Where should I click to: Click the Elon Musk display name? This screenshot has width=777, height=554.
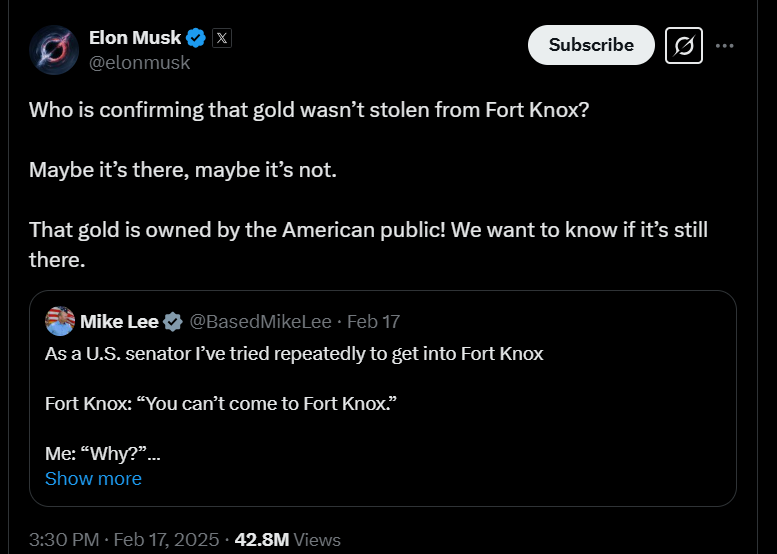135,38
